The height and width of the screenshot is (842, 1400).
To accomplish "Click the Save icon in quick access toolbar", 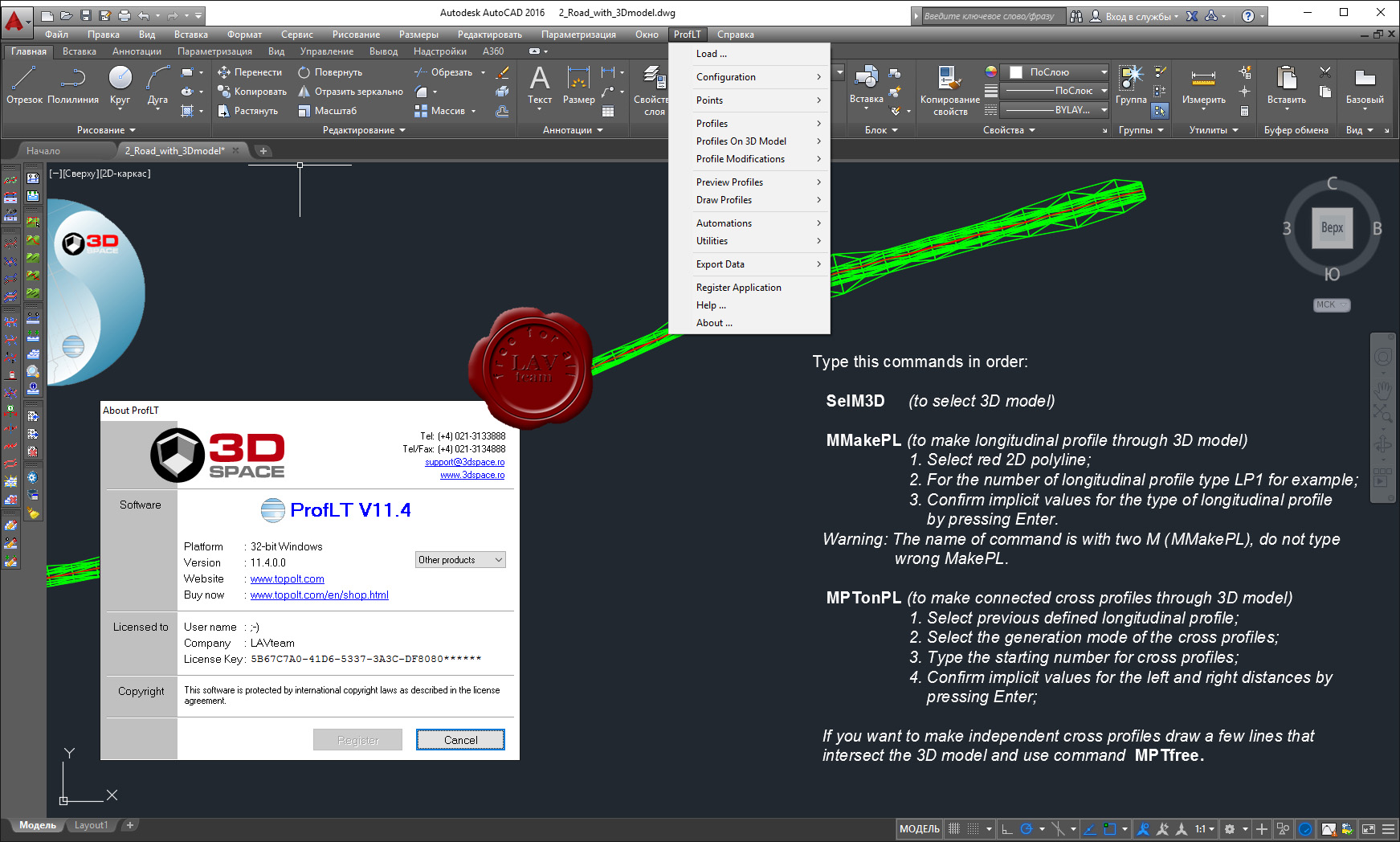I will [x=86, y=15].
